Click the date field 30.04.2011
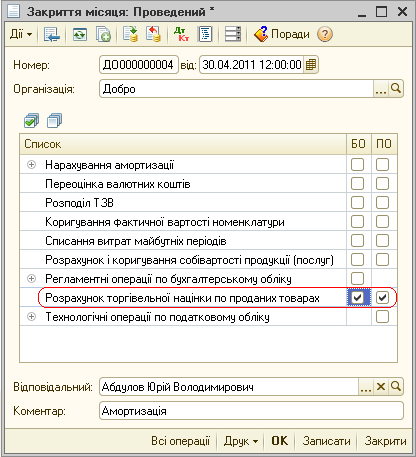The height and width of the screenshot is (457, 416). [252, 65]
